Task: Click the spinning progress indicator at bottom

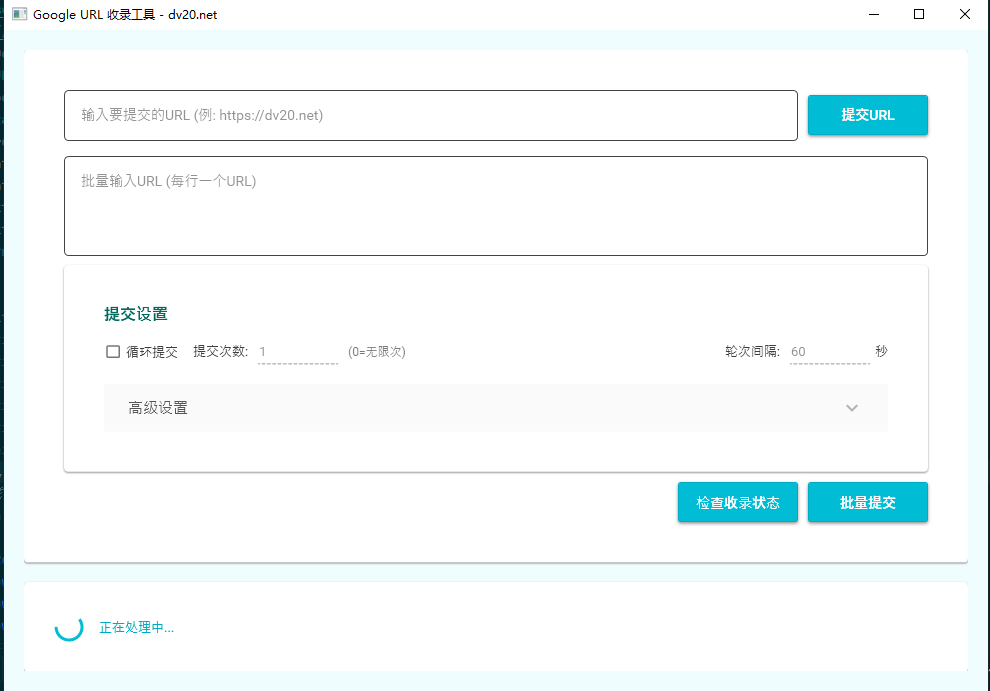Action: coord(69,627)
